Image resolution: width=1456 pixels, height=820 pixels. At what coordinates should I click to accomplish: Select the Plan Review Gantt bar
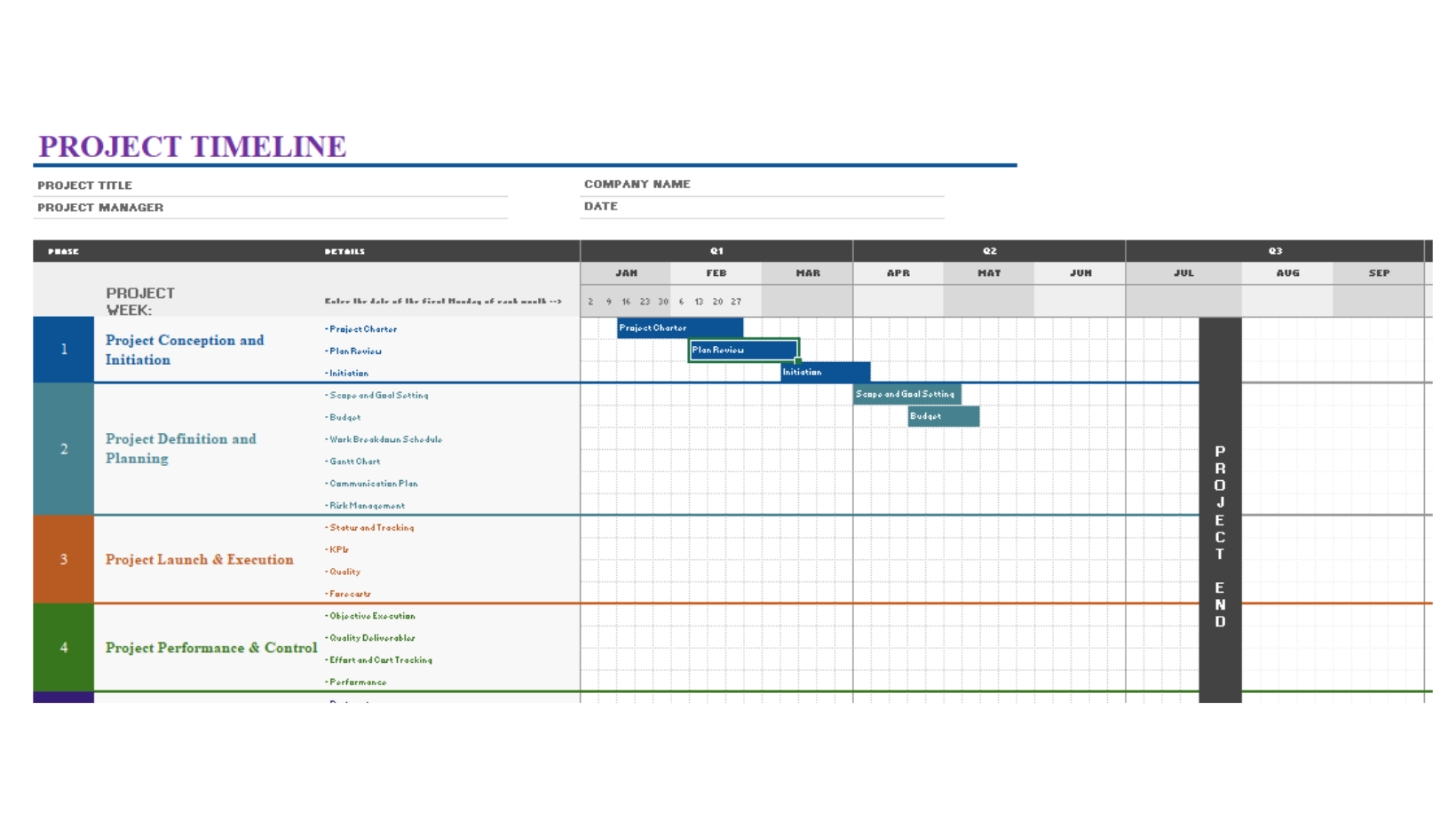point(743,351)
